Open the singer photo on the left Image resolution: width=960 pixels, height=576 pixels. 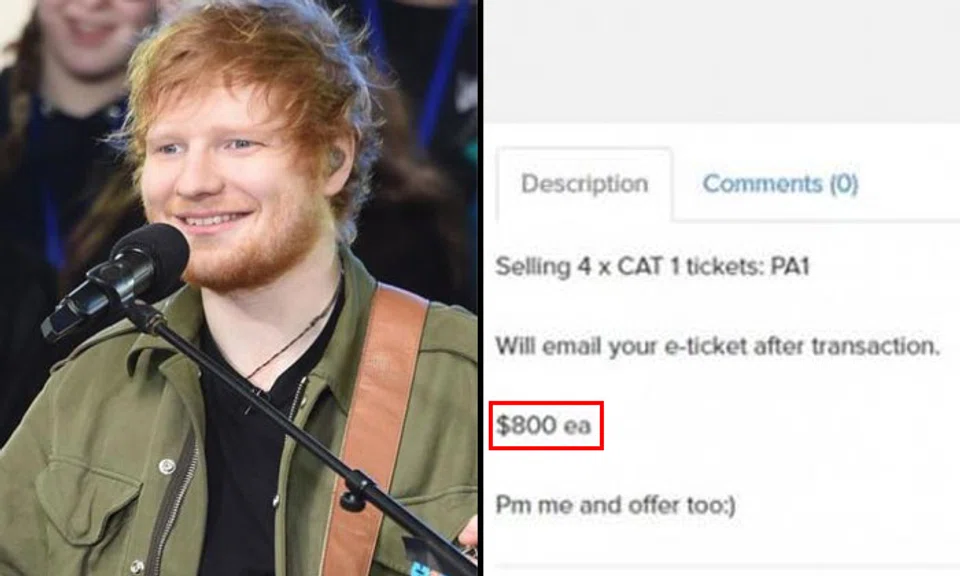click(239, 288)
